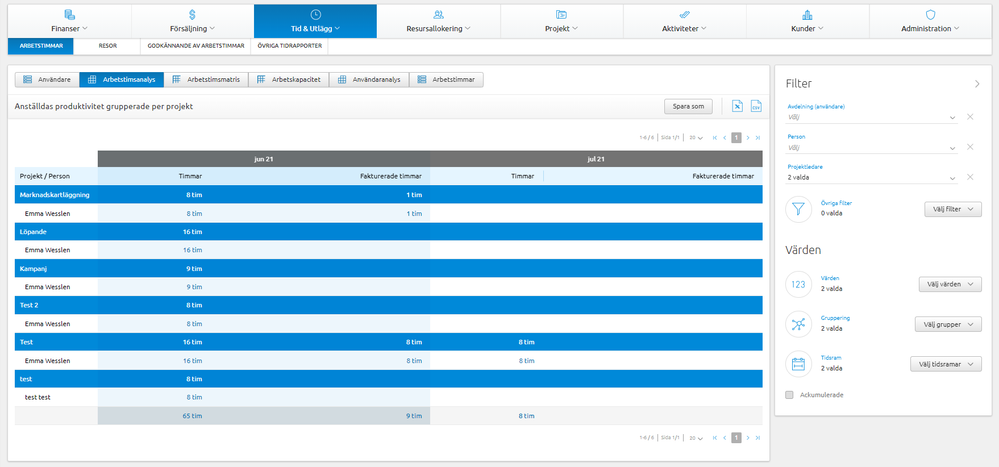Click the Spara som button

(x=688, y=106)
